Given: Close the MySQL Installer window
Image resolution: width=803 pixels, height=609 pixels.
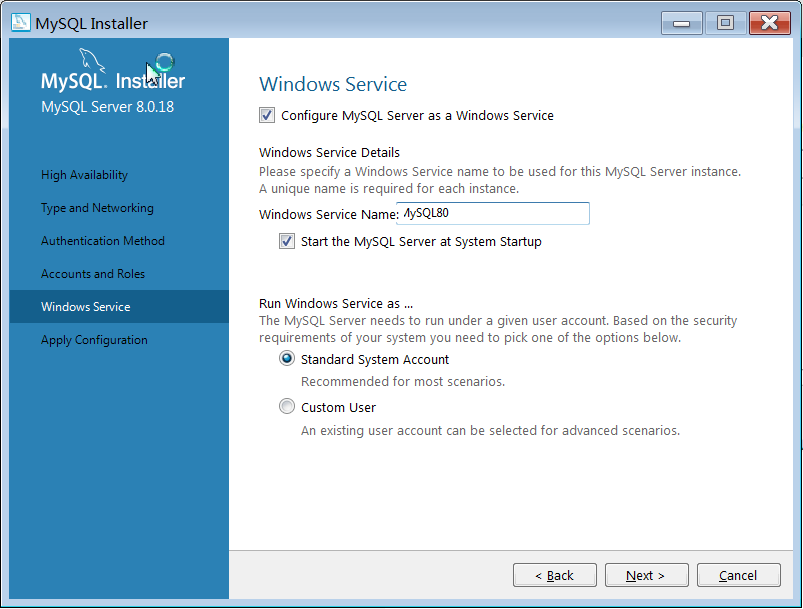Looking at the screenshot, I should pyautogui.click(x=770, y=23).
